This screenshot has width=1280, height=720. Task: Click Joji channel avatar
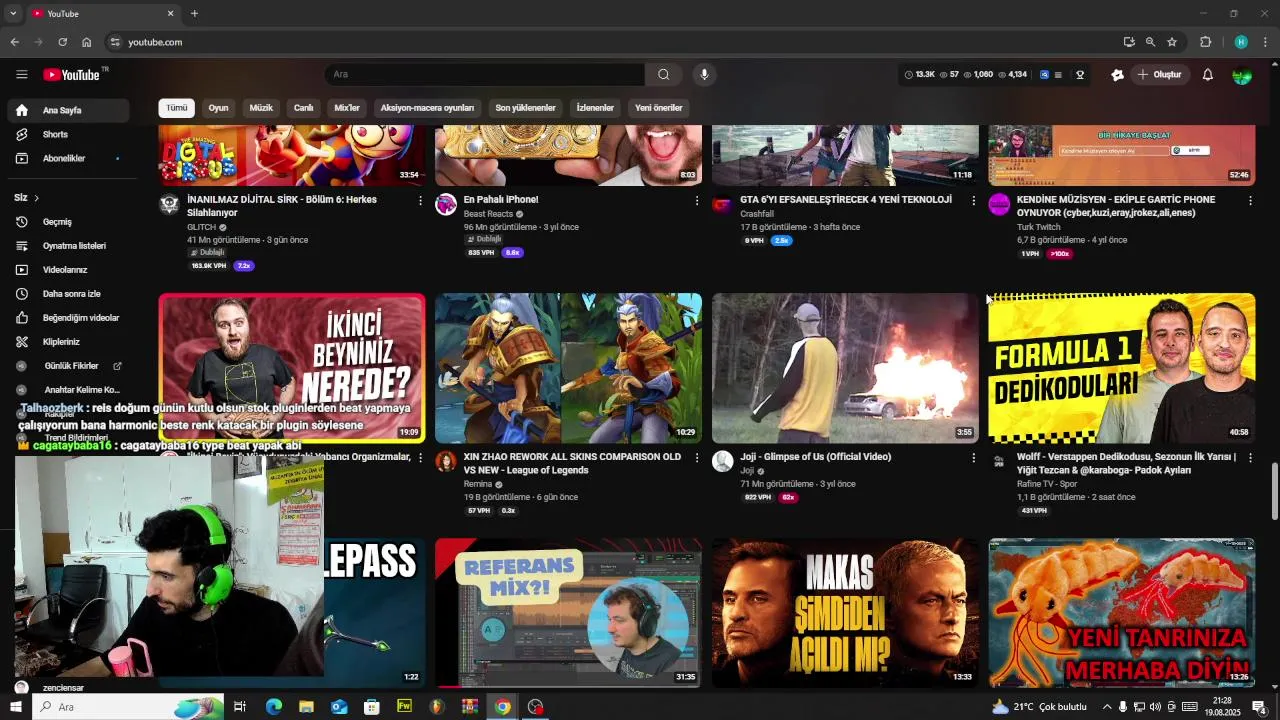[722, 461]
